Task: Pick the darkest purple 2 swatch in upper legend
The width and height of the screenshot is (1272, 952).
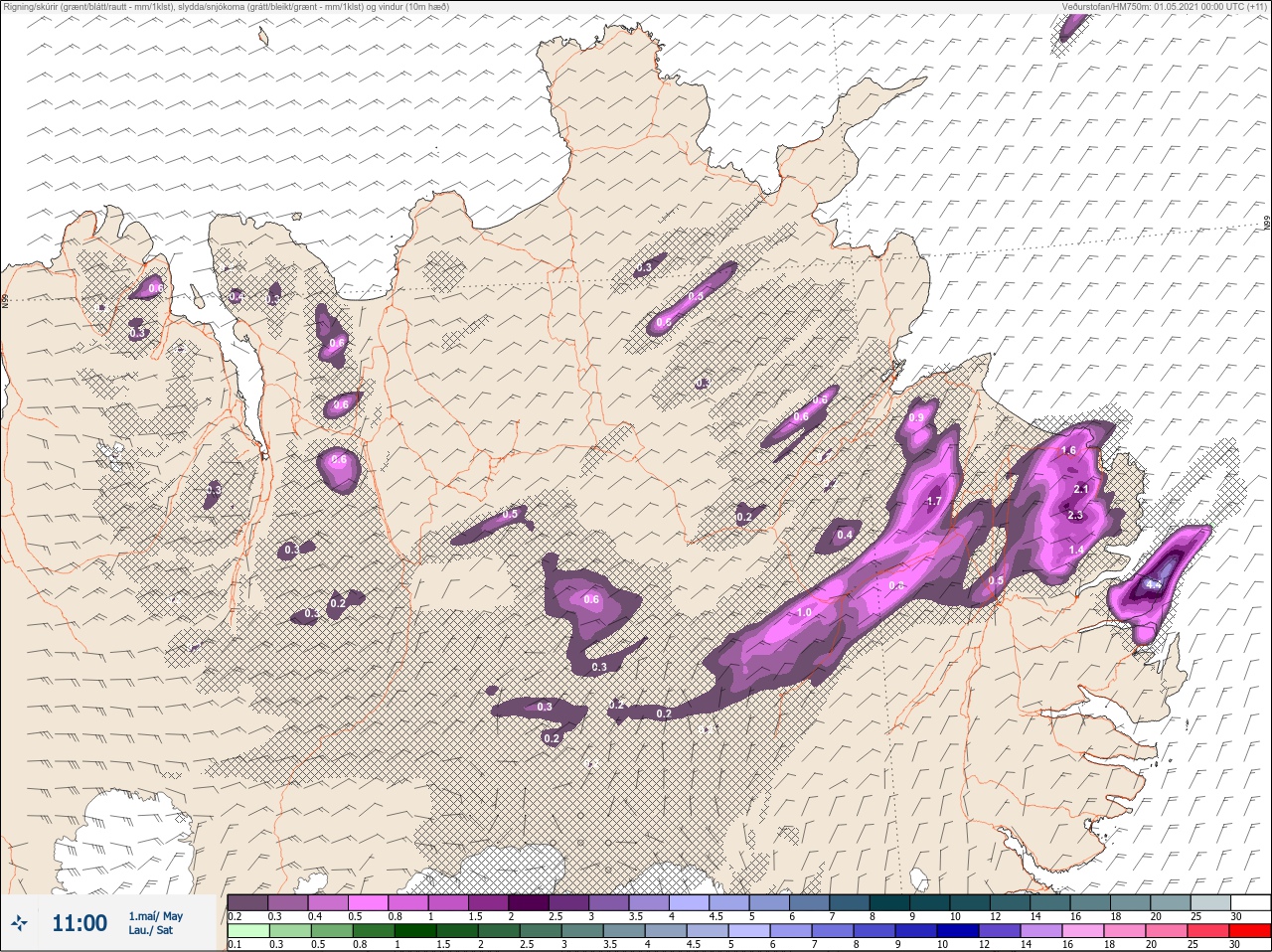Action: click(529, 902)
